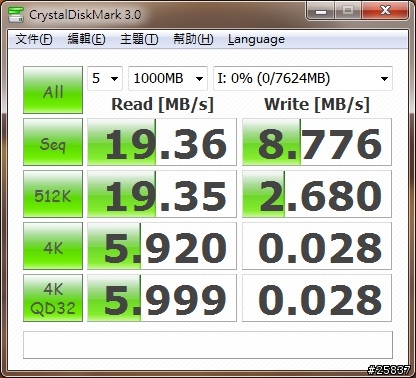
Task: Open the 文件(F) menu
Action: [34, 39]
